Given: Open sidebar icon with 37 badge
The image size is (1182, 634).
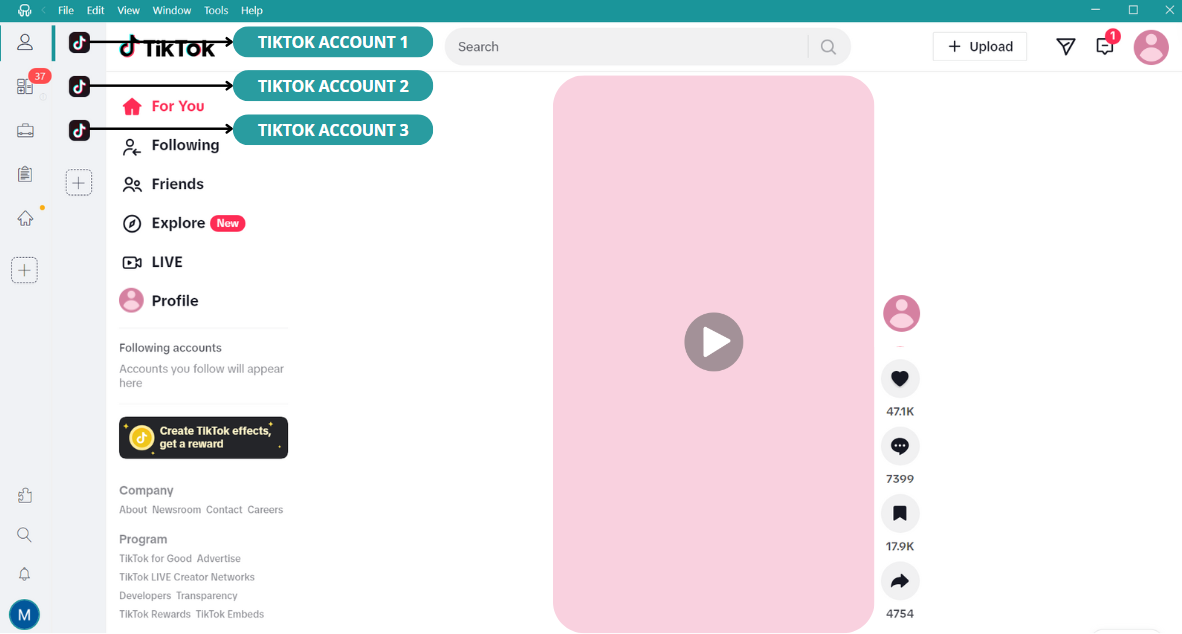Looking at the screenshot, I should (25, 86).
